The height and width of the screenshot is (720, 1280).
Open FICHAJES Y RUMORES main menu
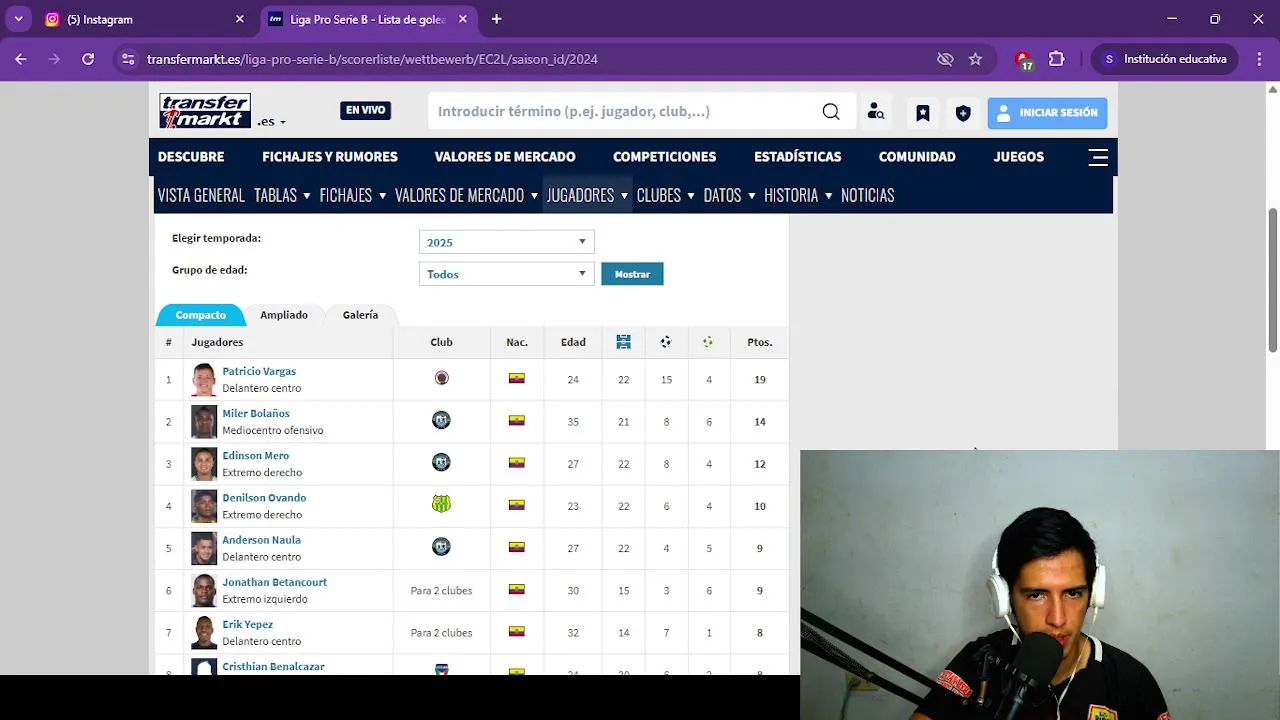tap(330, 157)
